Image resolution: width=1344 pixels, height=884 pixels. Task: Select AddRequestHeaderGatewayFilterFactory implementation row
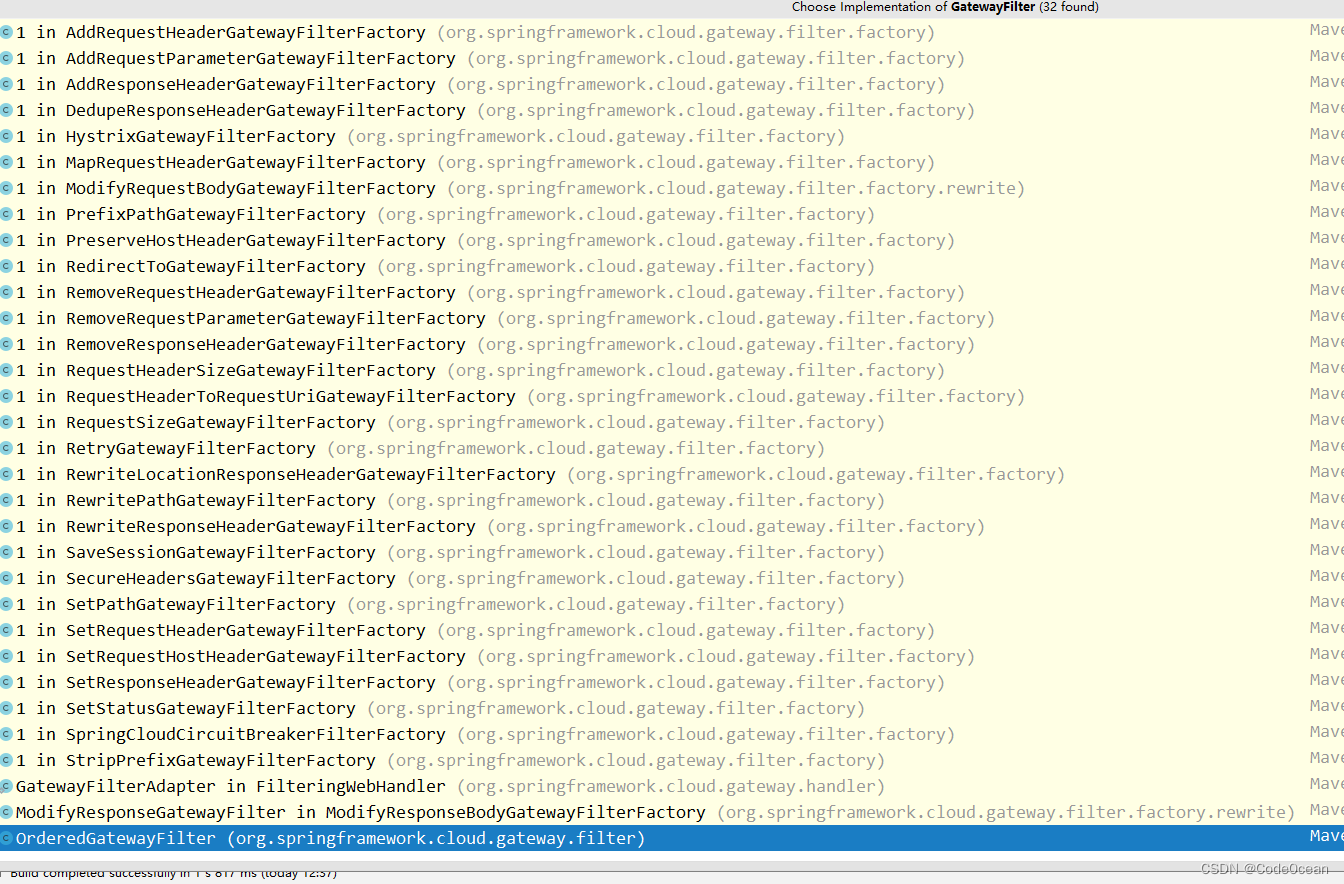(x=672, y=32)
